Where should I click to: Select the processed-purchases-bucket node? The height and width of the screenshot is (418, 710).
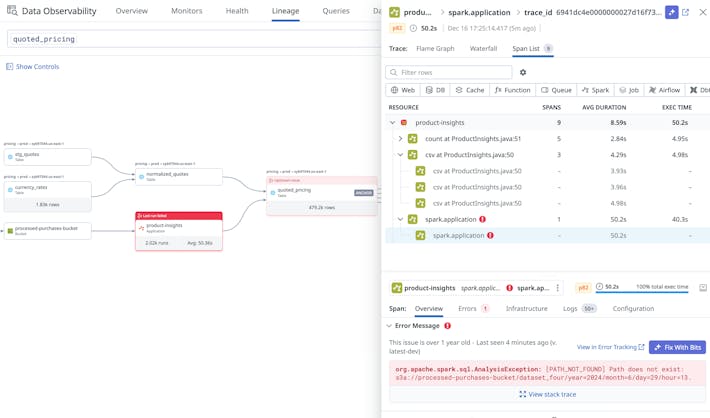click(x=48, y=231)
